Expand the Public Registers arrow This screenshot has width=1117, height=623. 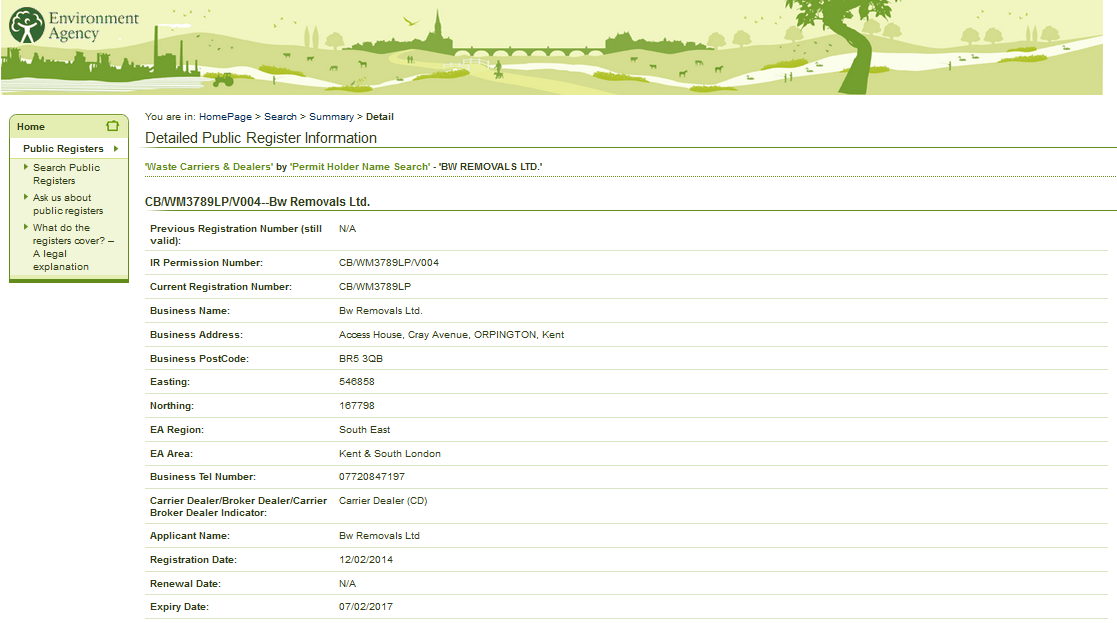pos(116,149)
